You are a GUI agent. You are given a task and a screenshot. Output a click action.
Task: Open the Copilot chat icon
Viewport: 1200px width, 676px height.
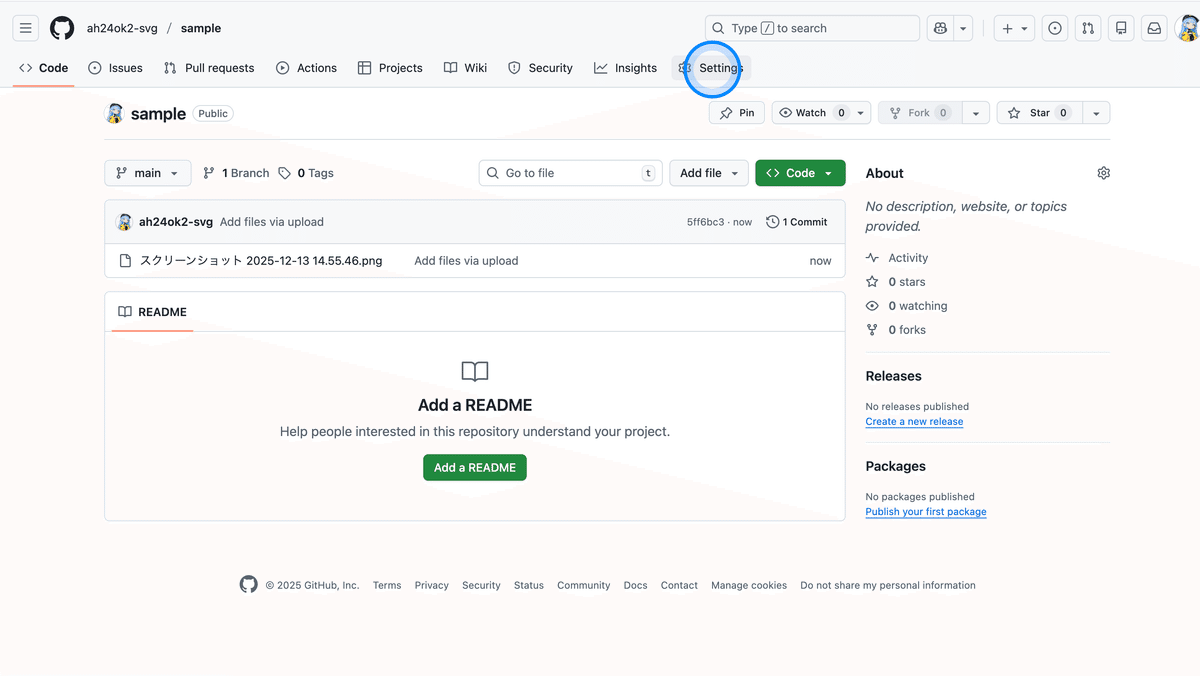(940, 29)
